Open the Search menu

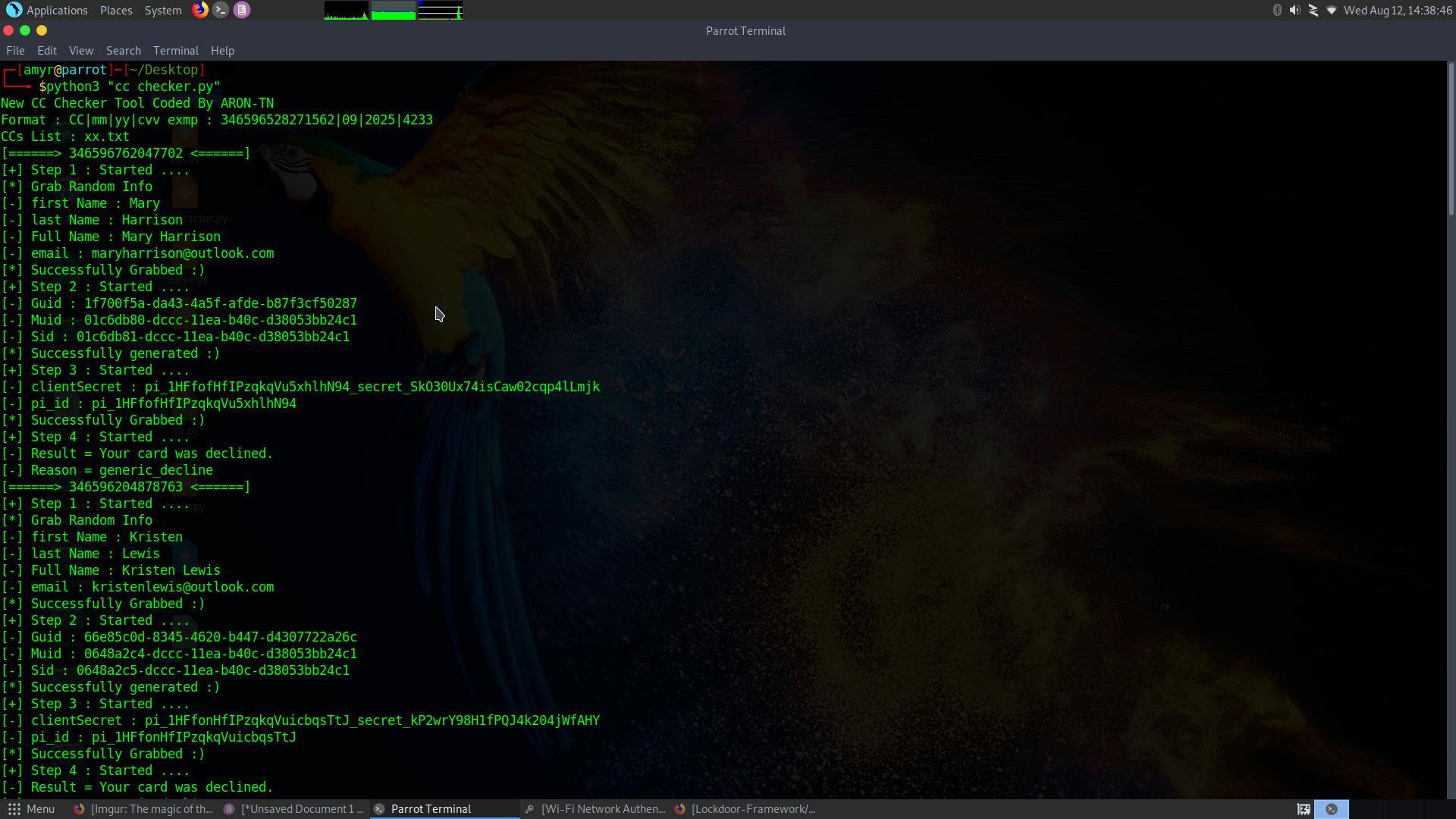pyautogui.click(x=123, y=51)
